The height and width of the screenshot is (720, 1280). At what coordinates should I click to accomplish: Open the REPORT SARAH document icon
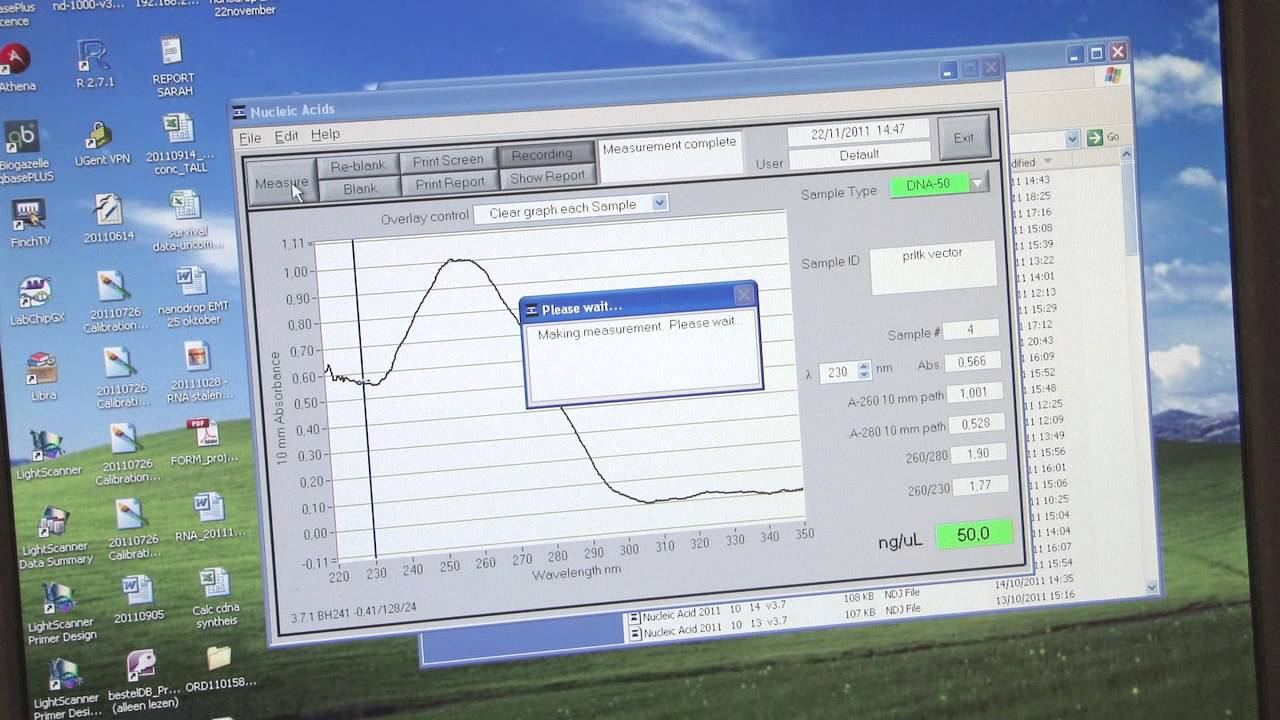[x=173, y=65]
